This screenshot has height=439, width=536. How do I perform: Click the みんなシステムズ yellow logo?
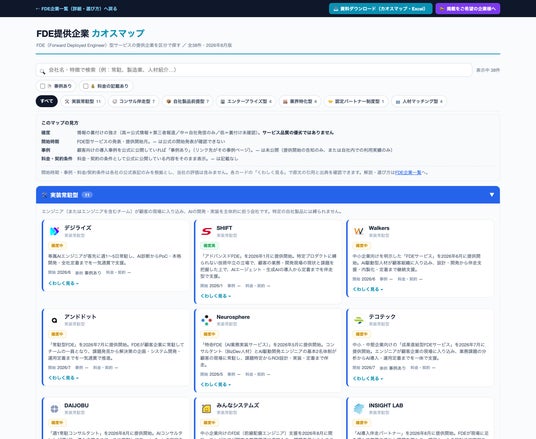click(x=206, y=409)
